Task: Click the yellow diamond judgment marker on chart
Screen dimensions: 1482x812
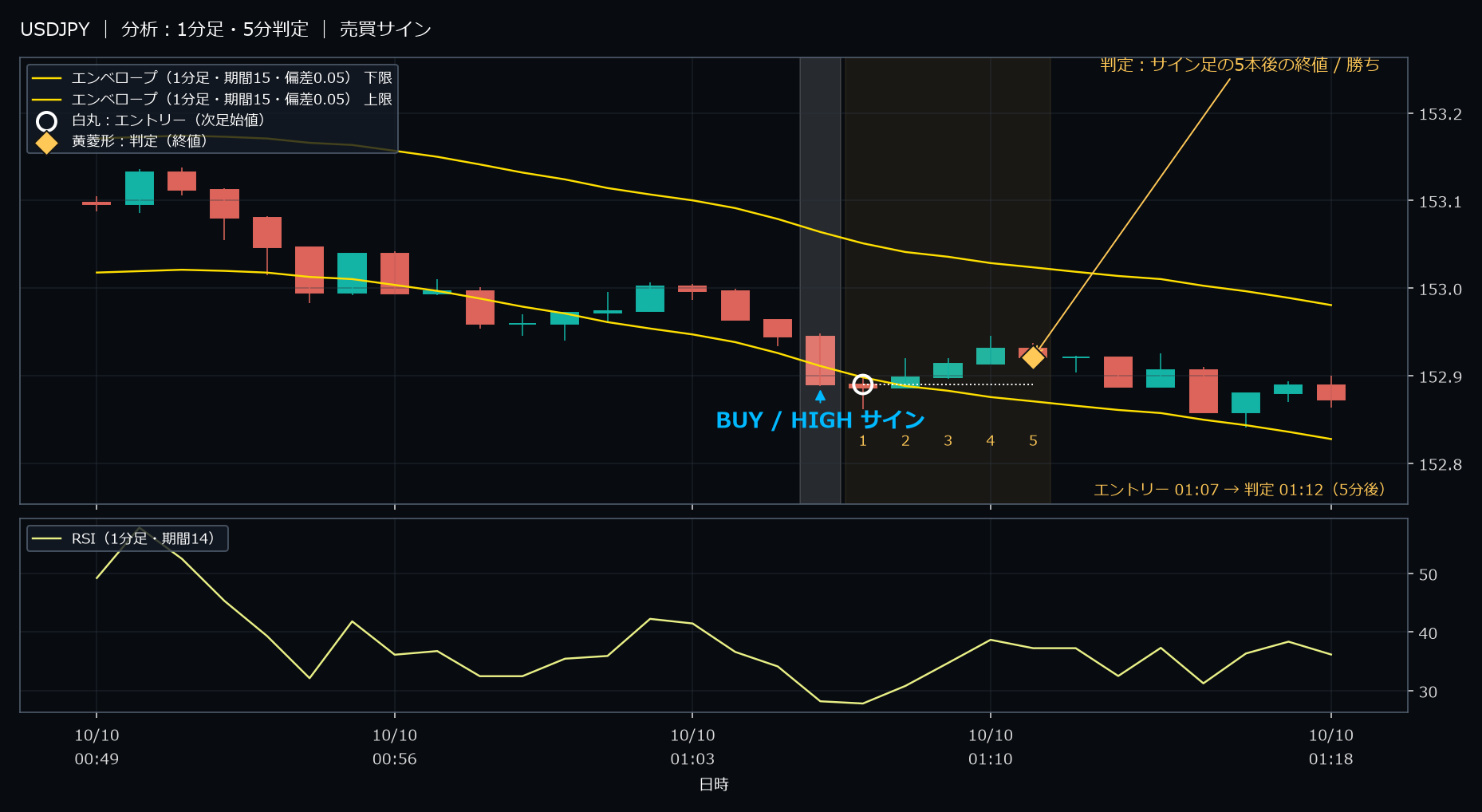Action: point(1033,357)
